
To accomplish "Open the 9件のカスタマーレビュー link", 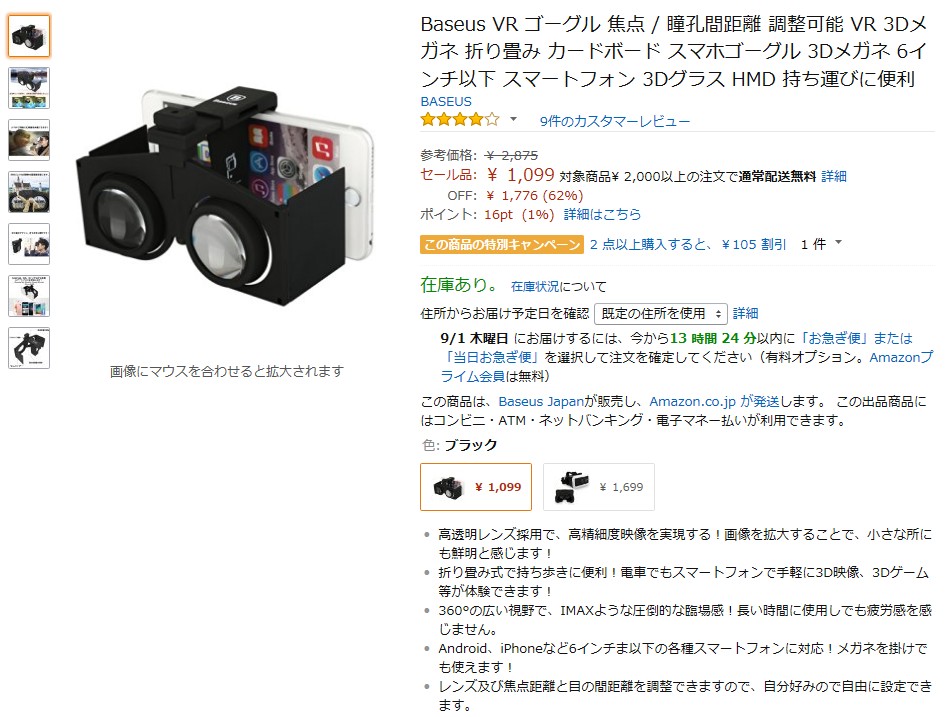I will click(614, 121).
